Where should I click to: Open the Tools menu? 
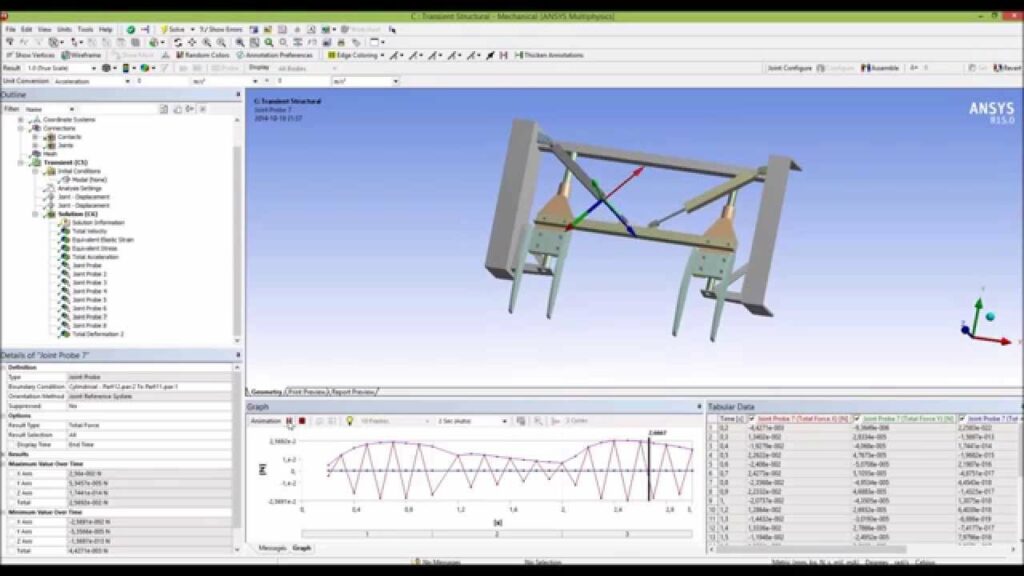tap(85, 28)
